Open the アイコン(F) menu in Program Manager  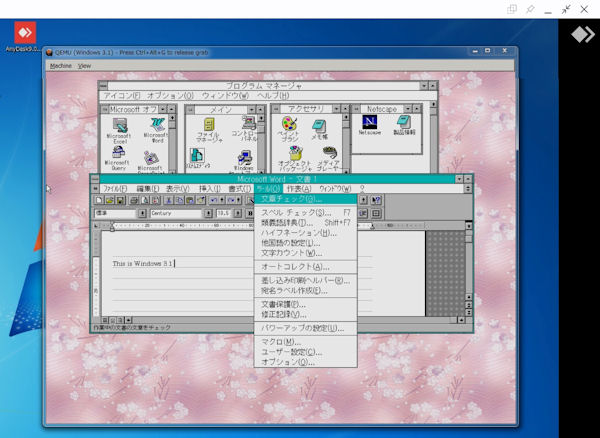pos(122,95)
